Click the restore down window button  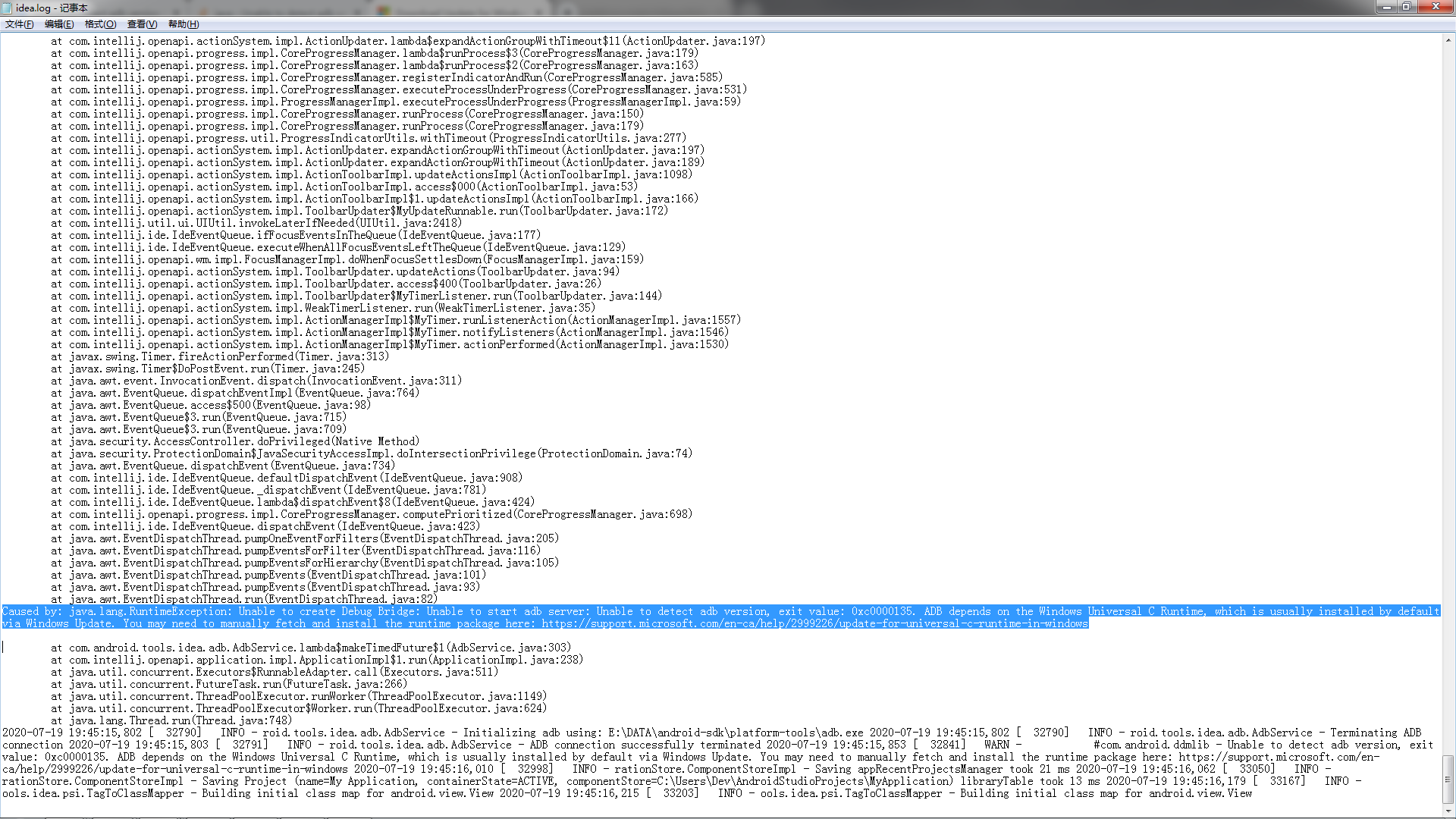1406,7
